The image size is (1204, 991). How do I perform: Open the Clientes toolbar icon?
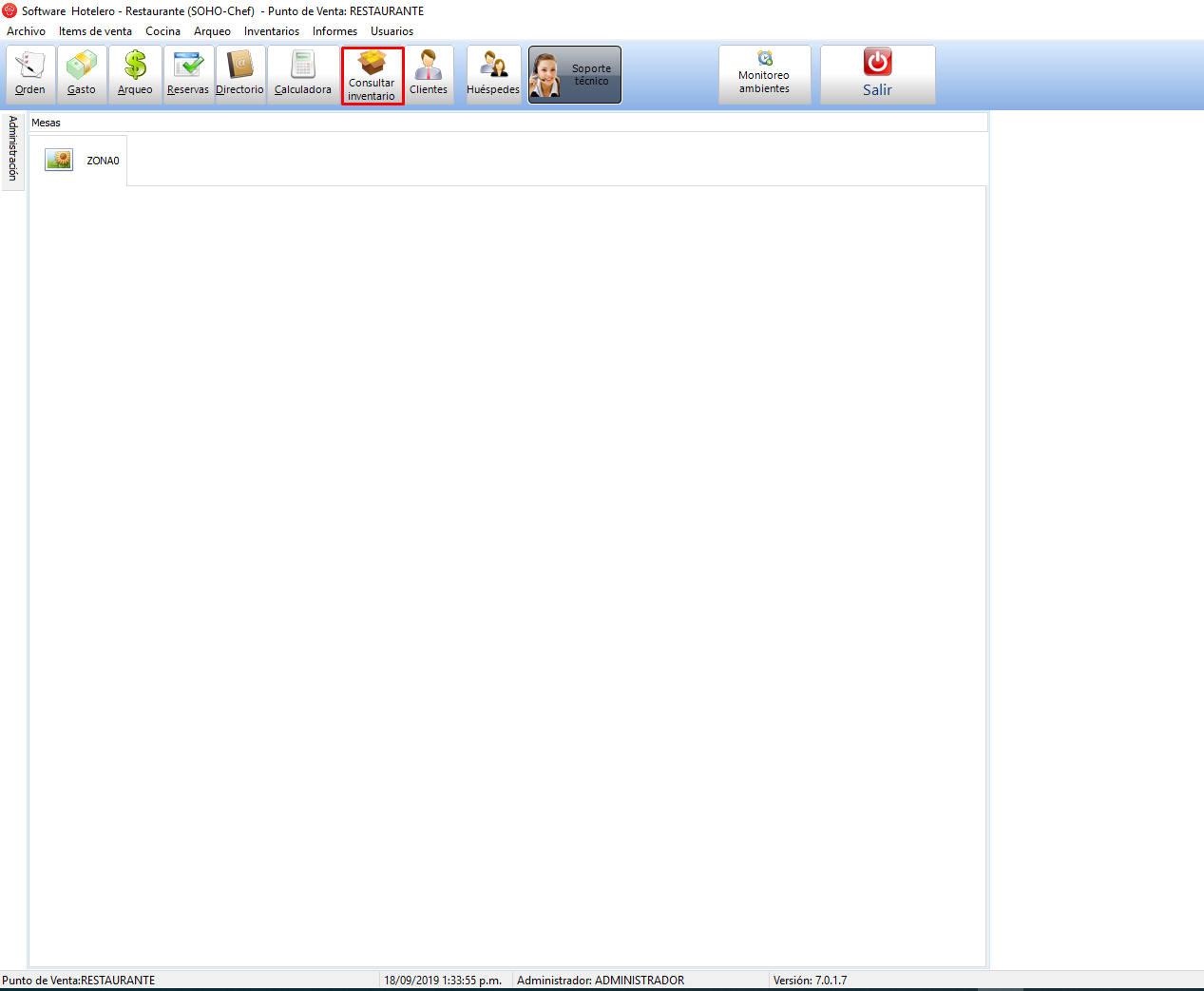coord(429,74)
